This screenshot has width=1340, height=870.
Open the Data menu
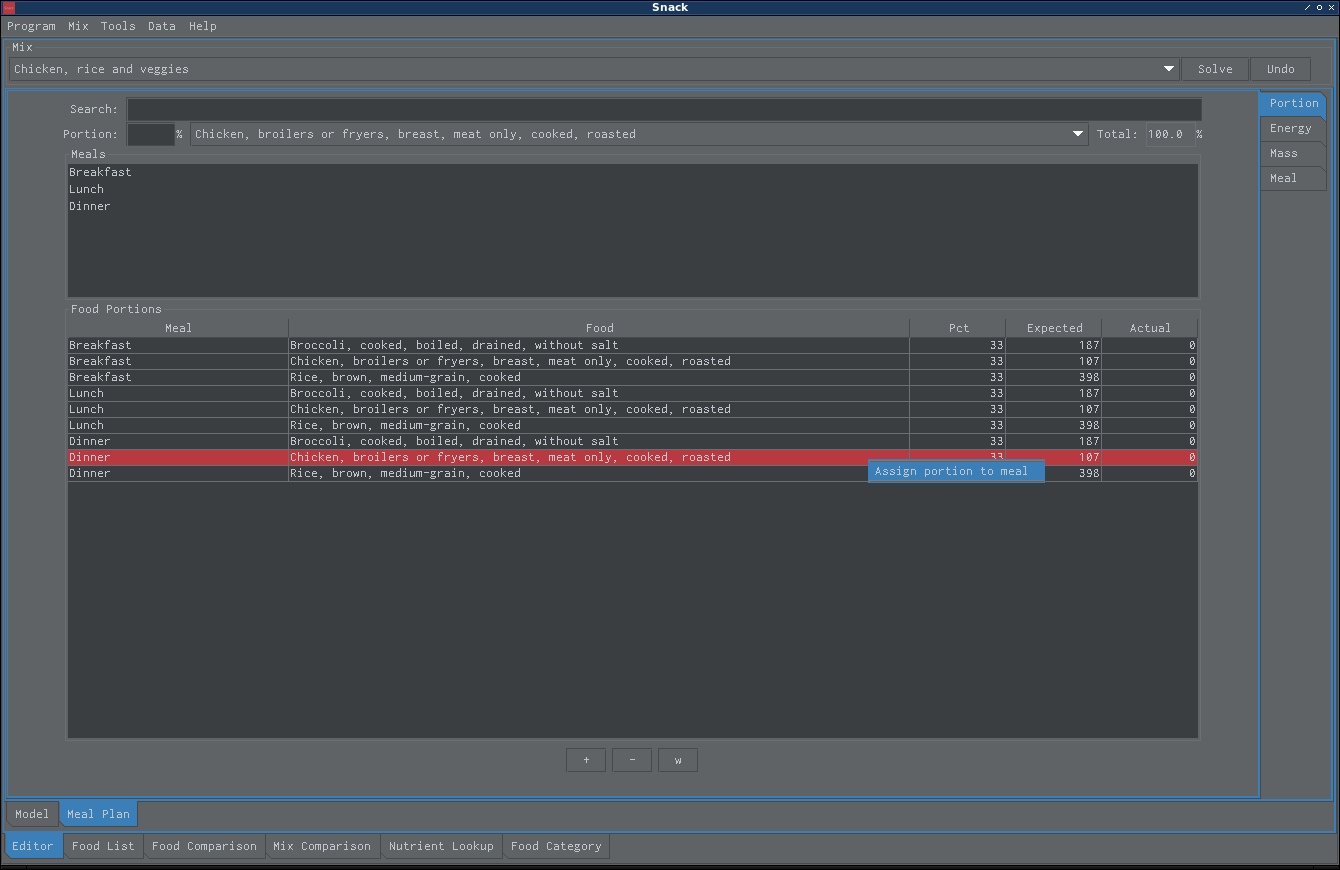point(162,26)
